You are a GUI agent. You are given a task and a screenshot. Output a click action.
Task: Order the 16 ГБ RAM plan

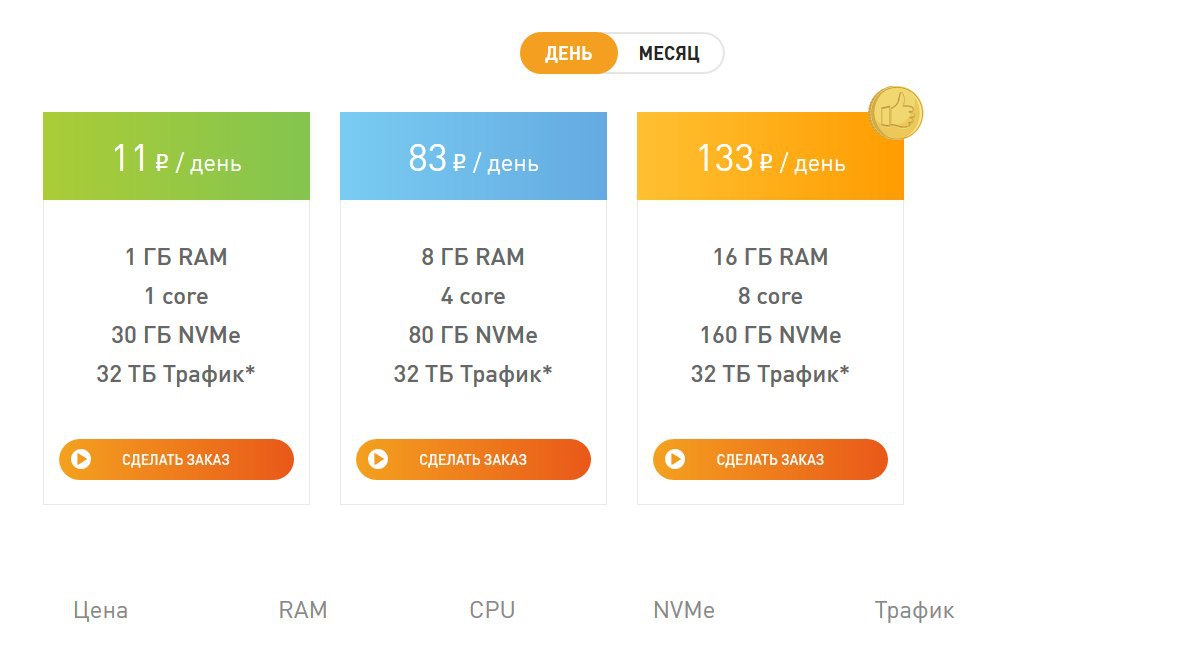point(770,460)
